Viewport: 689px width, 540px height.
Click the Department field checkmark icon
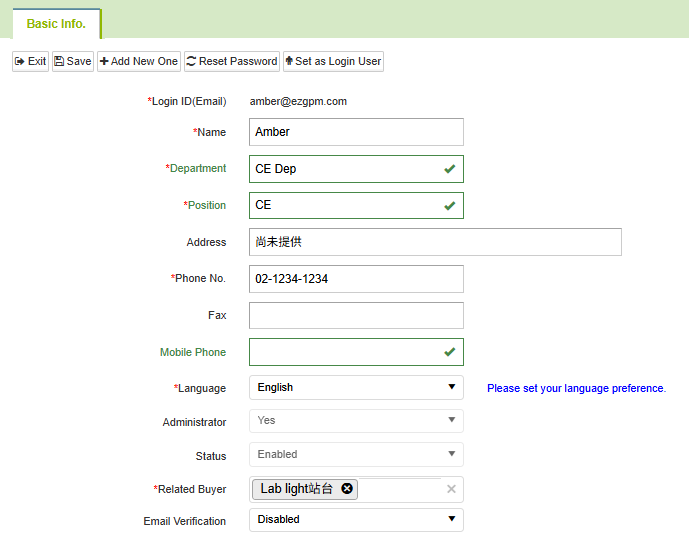coord(450,169)
